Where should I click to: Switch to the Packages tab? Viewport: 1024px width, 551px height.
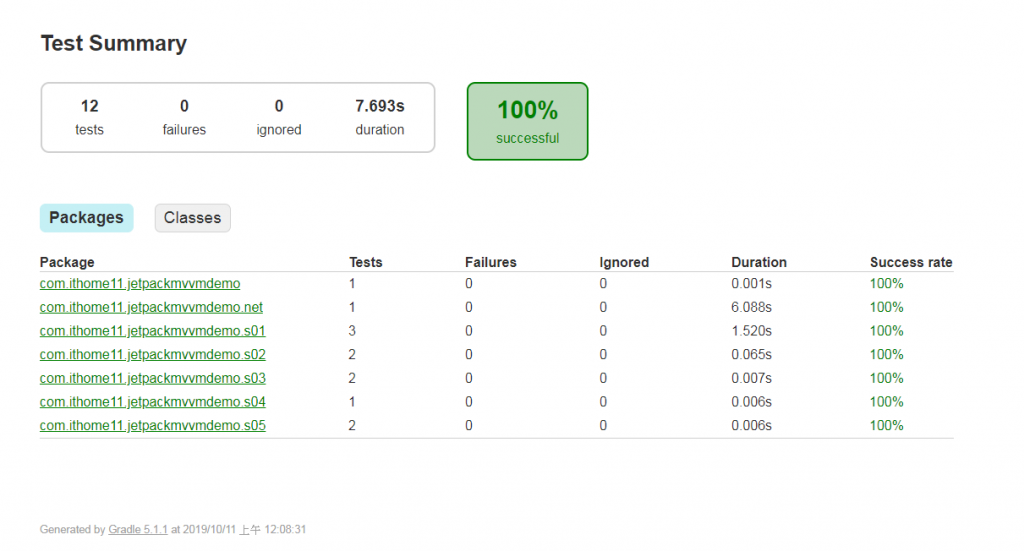86,218
